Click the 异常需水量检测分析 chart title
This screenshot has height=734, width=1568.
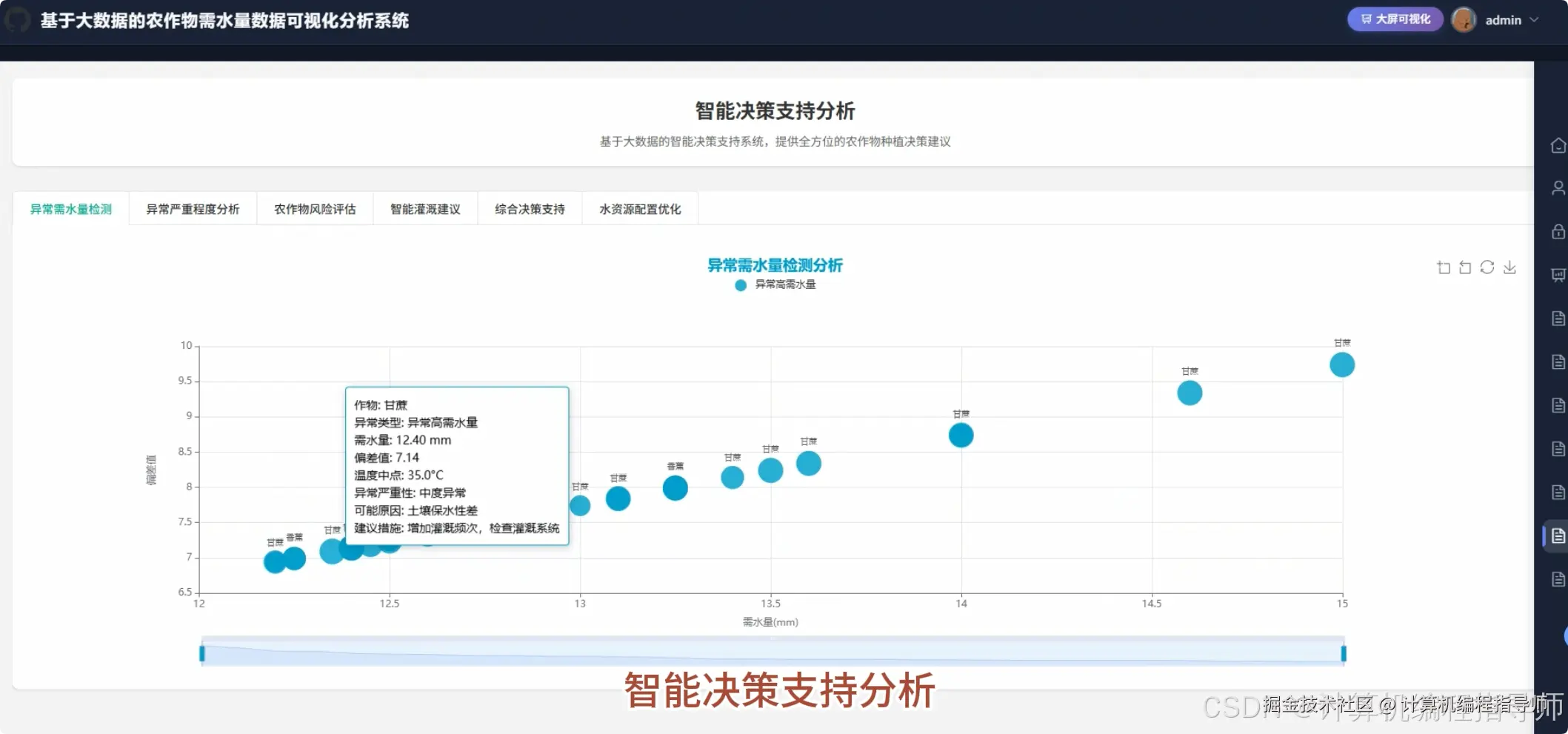click(x=775, y=265)
